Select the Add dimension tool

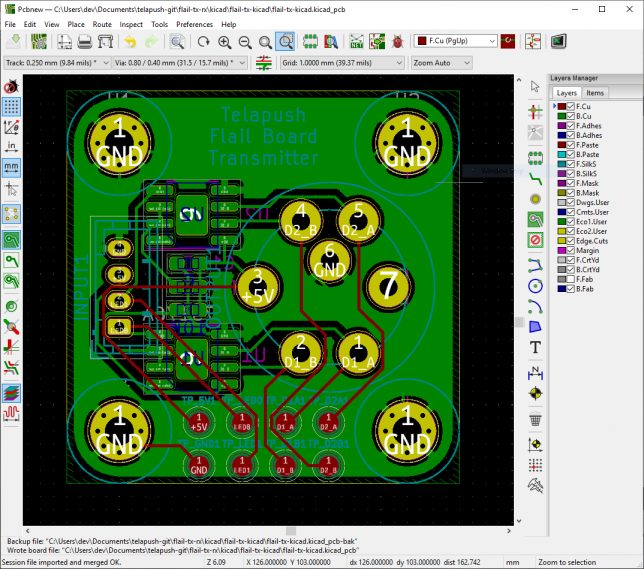[535, 373]
